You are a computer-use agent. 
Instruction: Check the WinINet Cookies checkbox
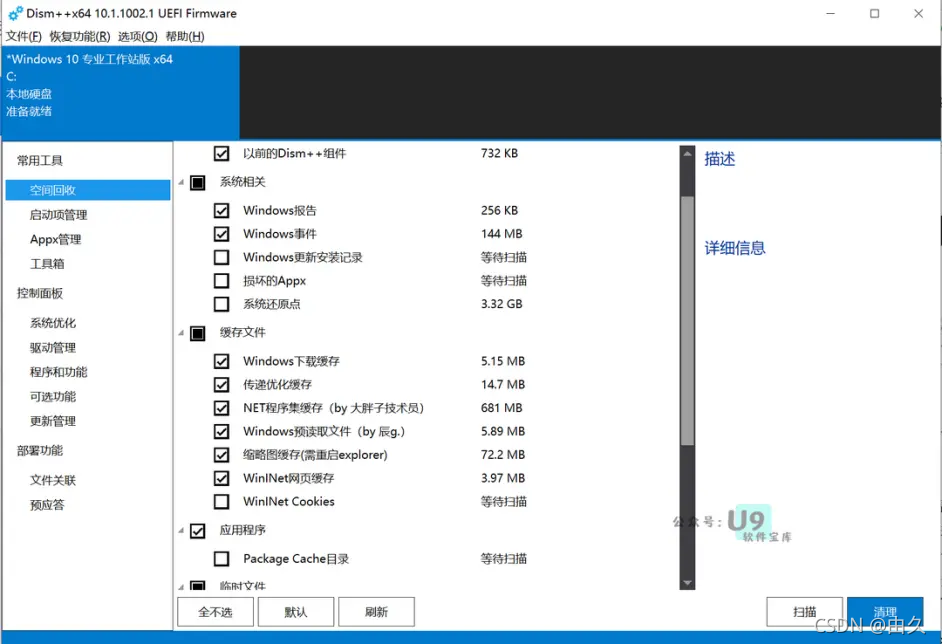pyautogui.click(x=222, y=502)
